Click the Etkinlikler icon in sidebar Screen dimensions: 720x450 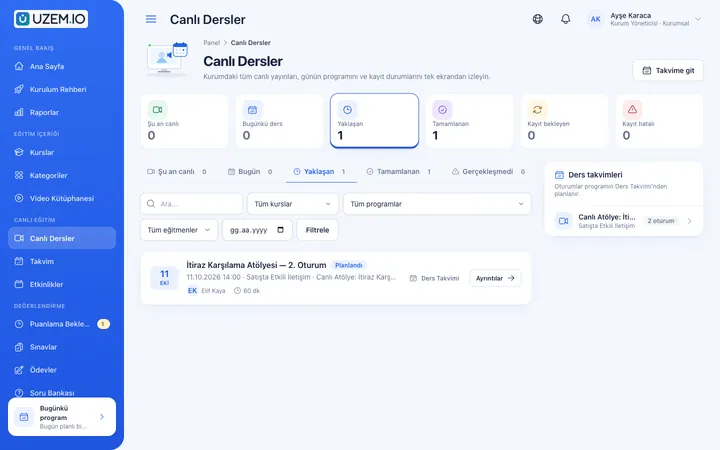coord(19,284)
